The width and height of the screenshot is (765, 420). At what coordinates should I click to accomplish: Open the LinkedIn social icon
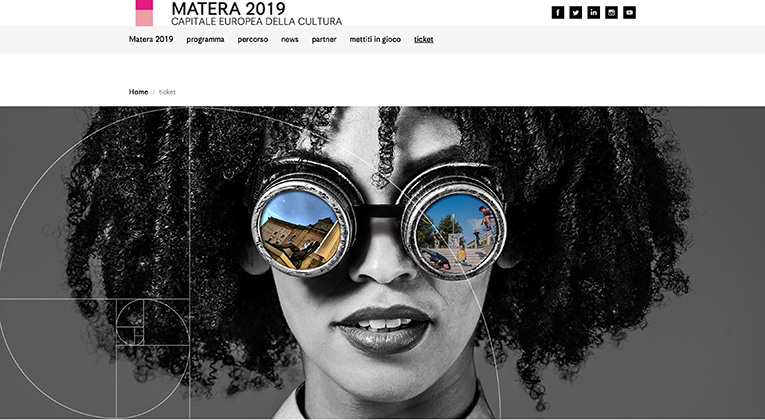[x=593, y=13]
